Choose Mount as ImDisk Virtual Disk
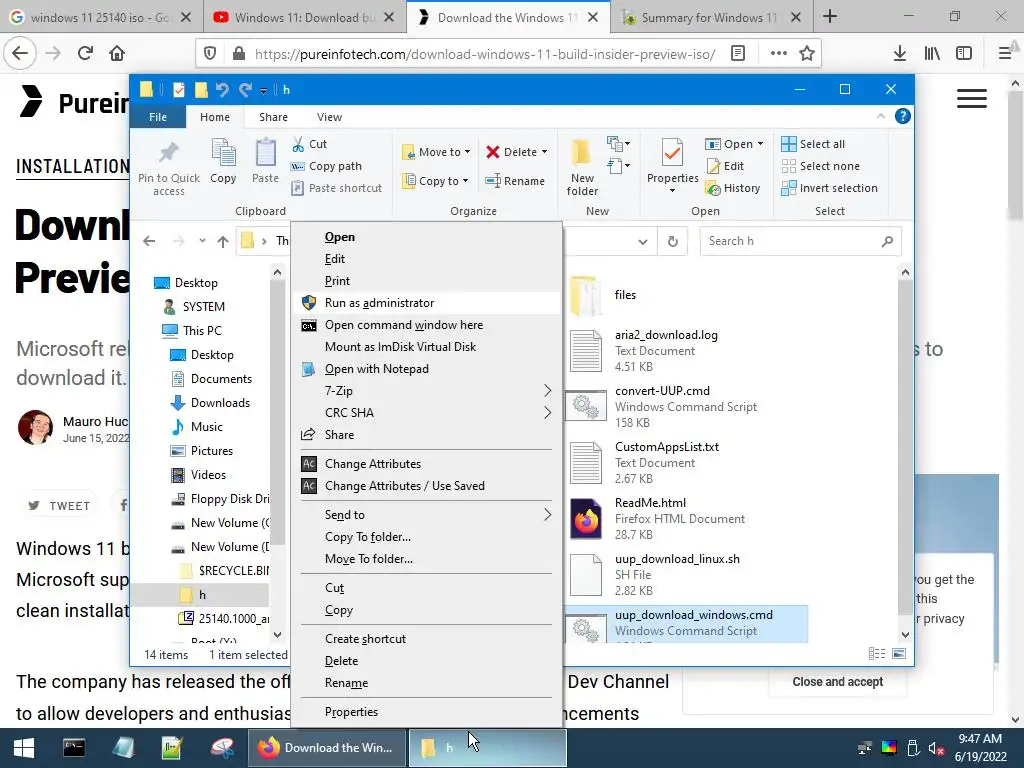 427,347
